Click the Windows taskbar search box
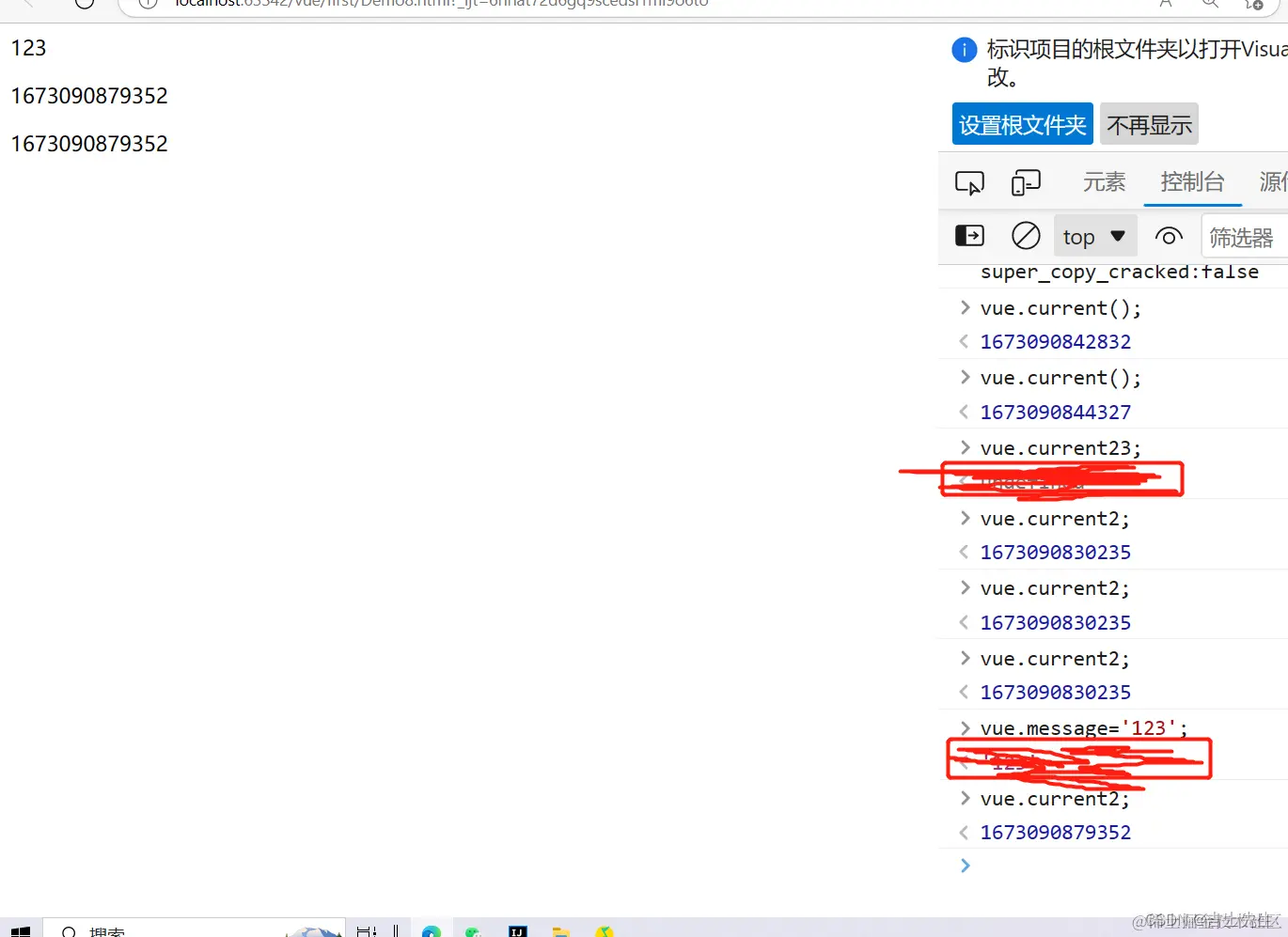This screenshot has width=1288, height=937. (x=195, y=929)
